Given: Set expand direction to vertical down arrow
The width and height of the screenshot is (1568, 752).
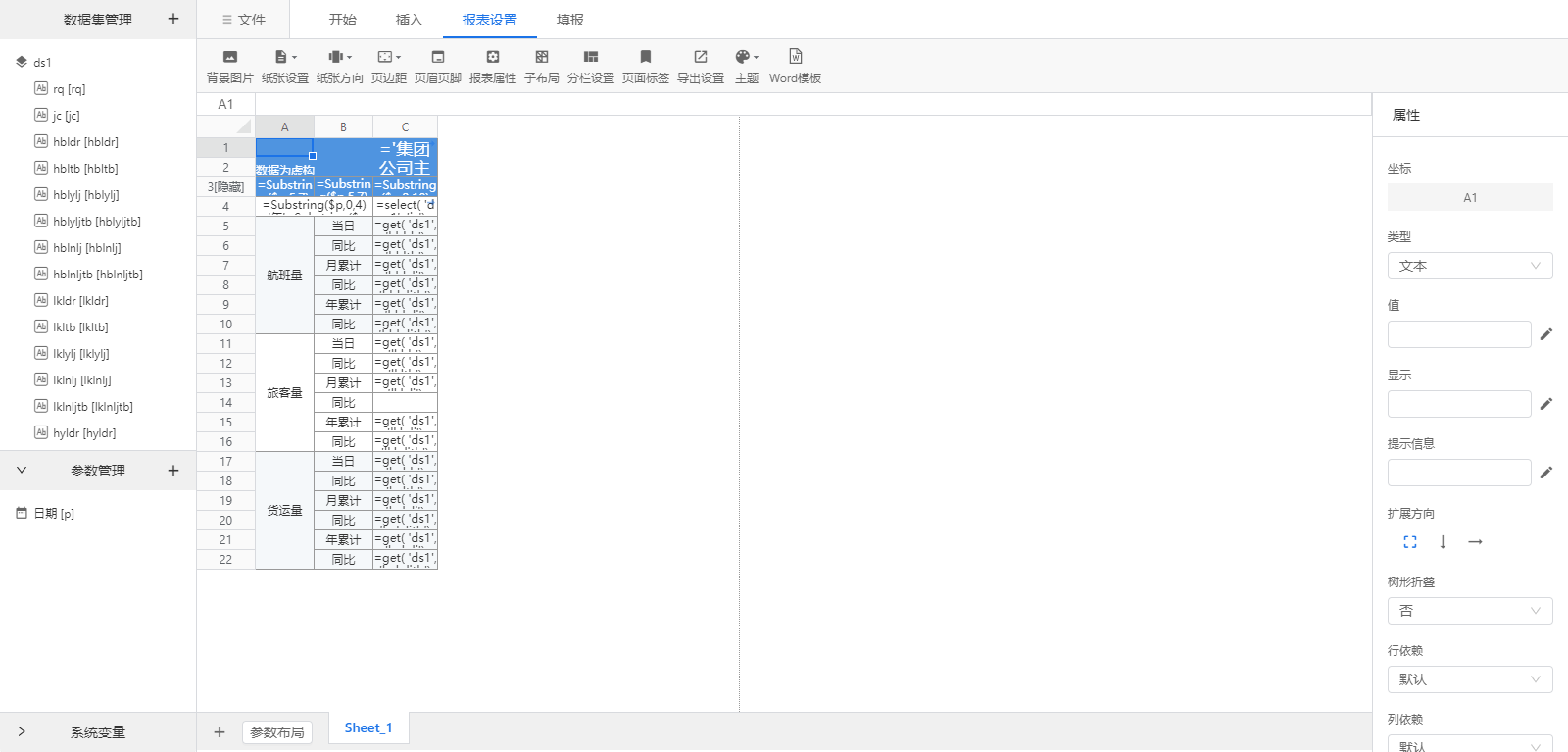Looking at the screenshot, I should point(1443,542).
